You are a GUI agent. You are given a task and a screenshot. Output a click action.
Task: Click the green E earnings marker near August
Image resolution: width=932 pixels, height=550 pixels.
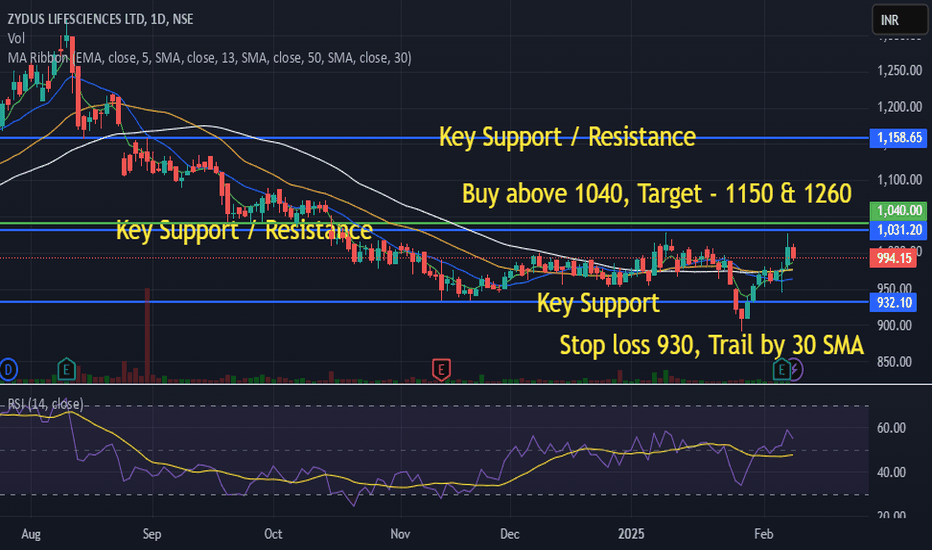67,370
